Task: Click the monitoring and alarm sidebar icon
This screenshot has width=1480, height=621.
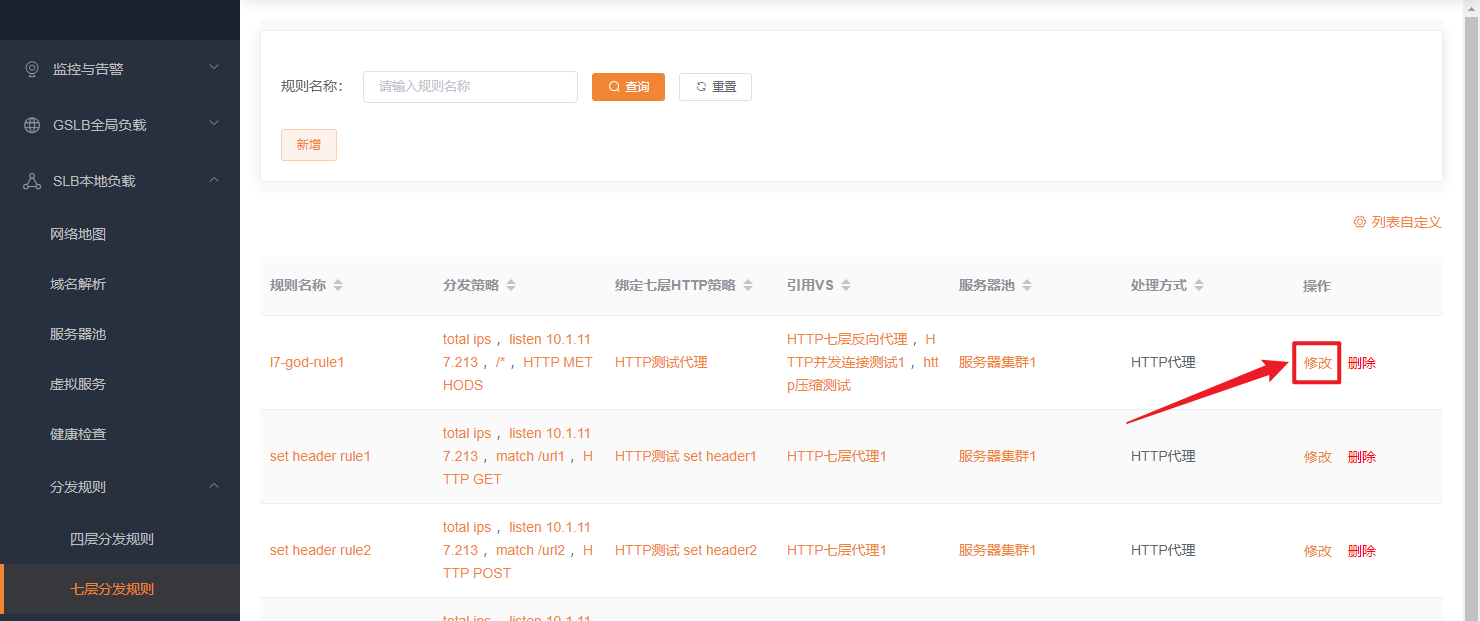Action: coord(32,69)
